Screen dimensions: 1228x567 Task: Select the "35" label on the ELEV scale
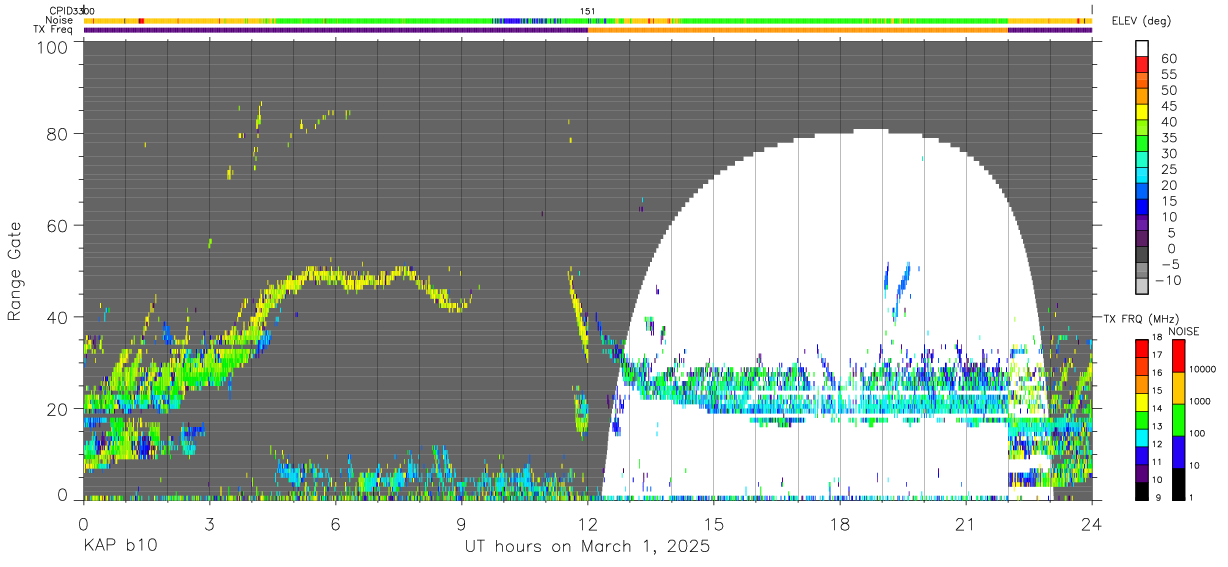tap(1168, 137)
